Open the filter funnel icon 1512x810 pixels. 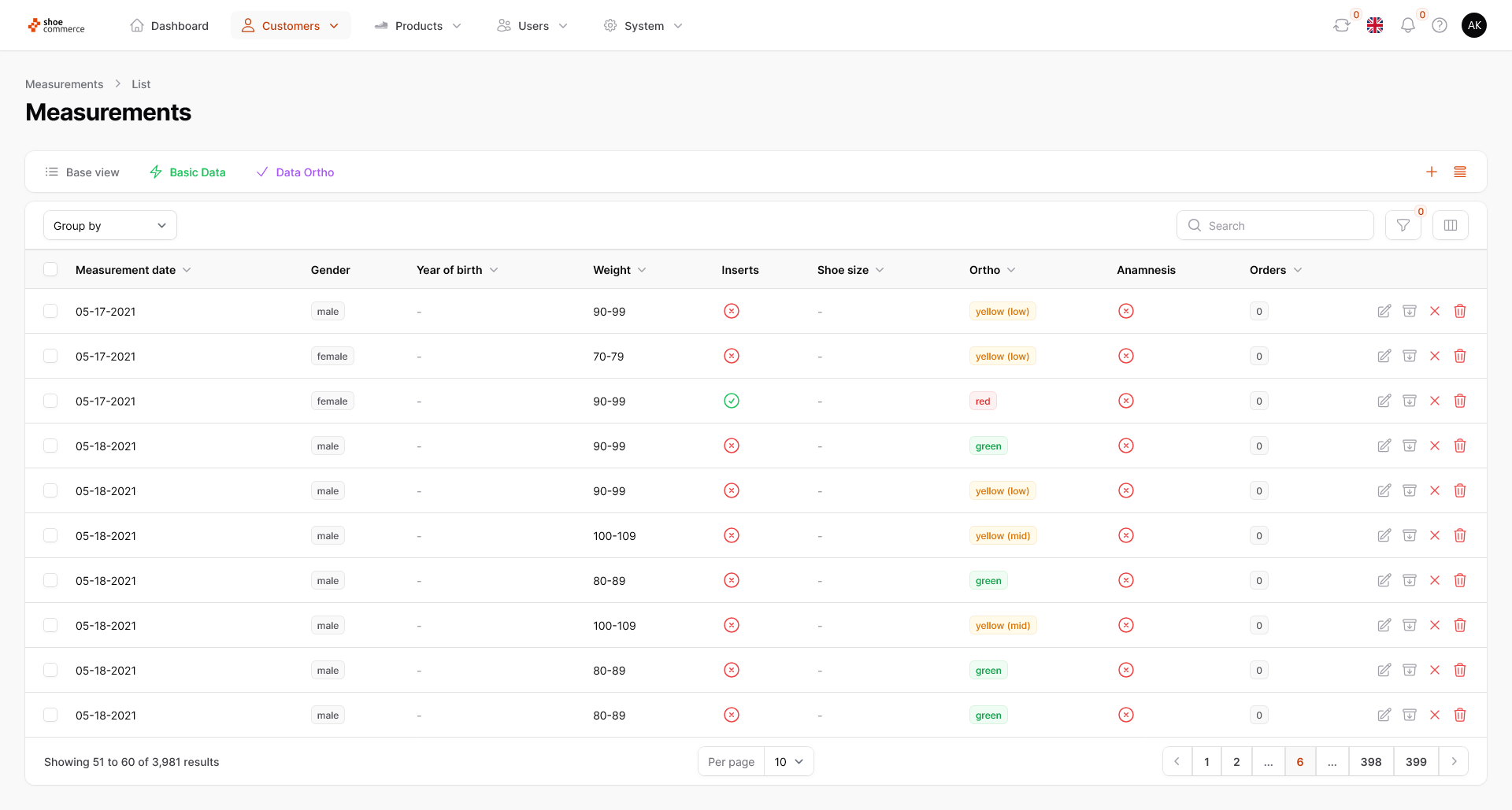pos(1403,226)
